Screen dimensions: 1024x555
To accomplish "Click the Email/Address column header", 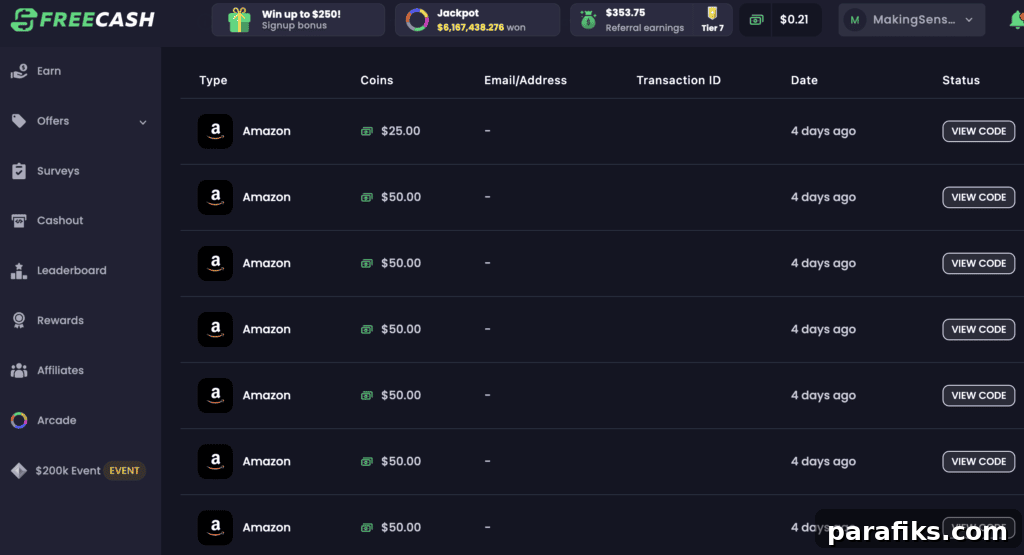I will tap(525, 80).
